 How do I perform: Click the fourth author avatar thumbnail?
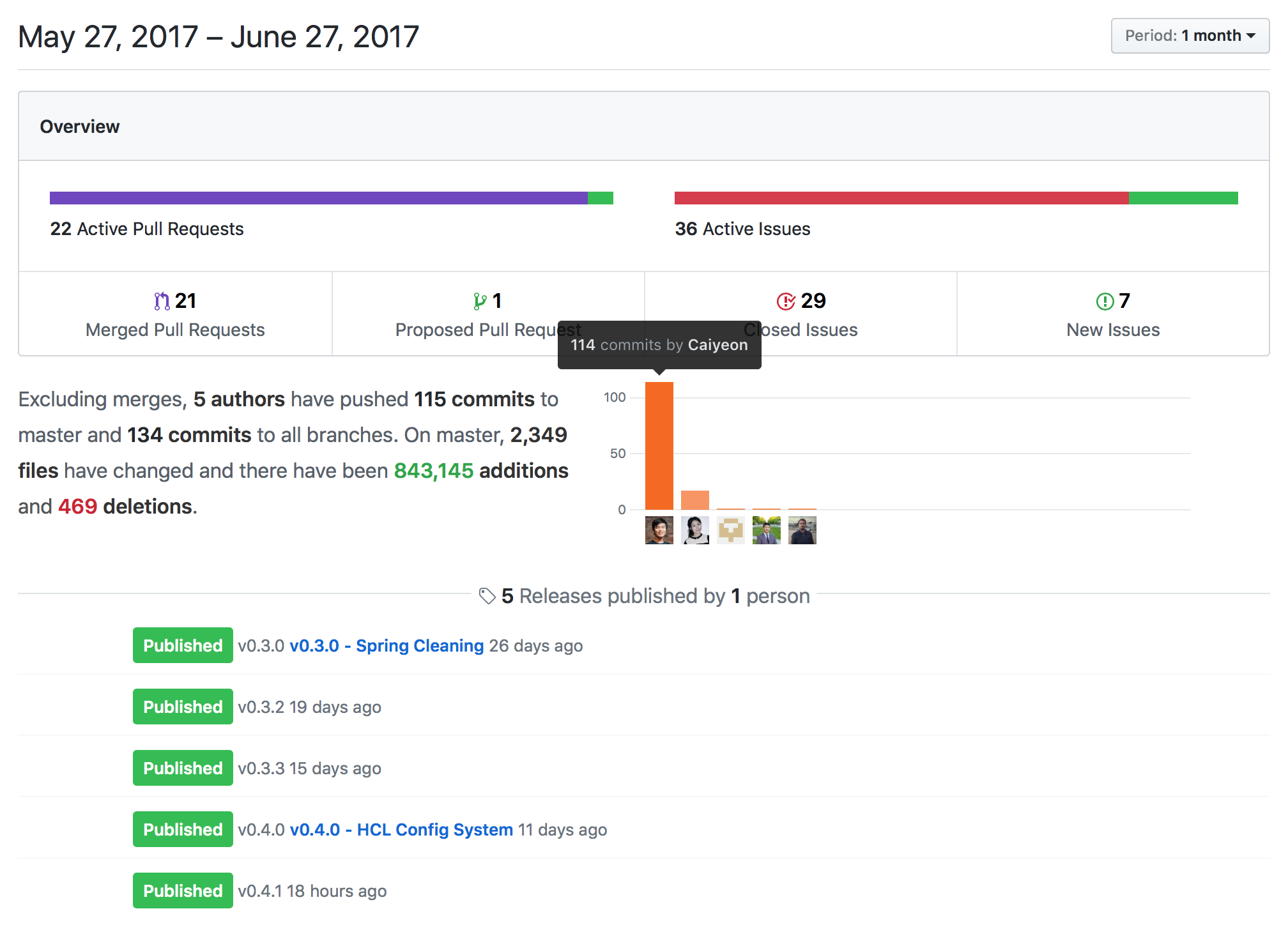766,530
